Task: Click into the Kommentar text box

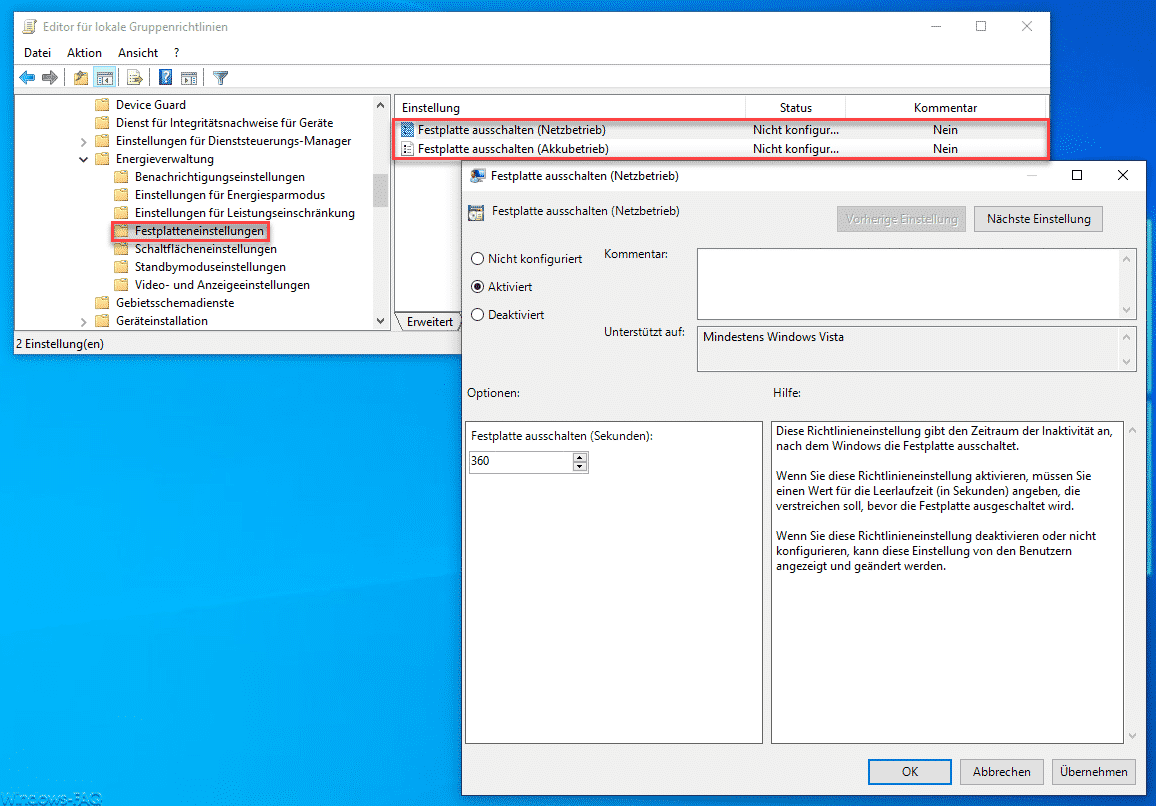Action: pos(908,284)
